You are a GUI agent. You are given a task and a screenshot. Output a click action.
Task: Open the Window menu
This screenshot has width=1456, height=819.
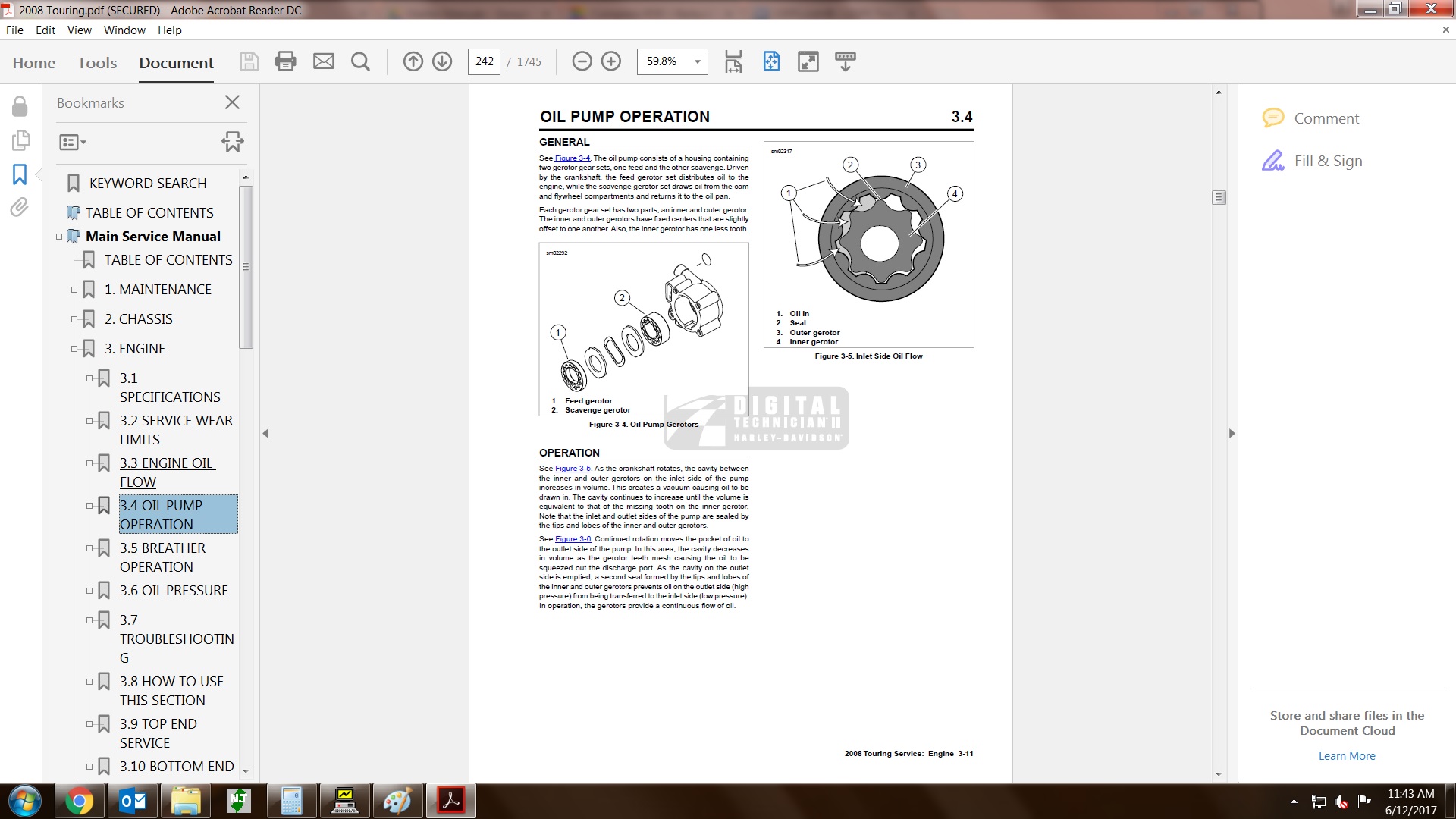(124, 30)
